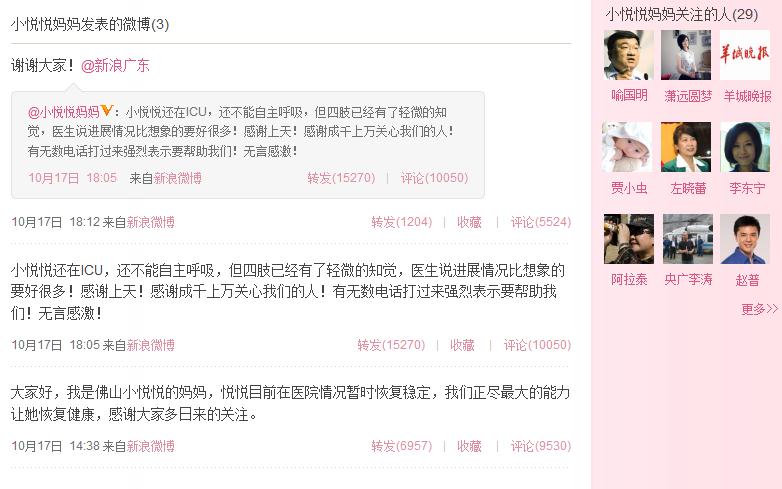The width and height of the screenshot is (782, 489).
Task: Open 央广李涛 avatar thumbnail
Action: tap(688, 239)
